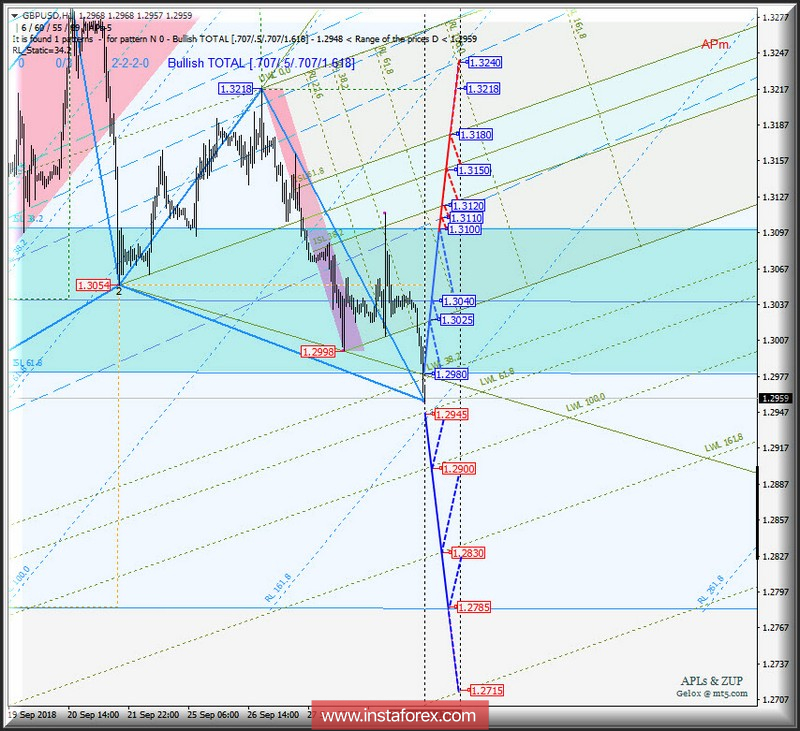Click the Bullish TOTAL pattern title
The height and width of the screenshot is (731, 800).
pos(261,63)
